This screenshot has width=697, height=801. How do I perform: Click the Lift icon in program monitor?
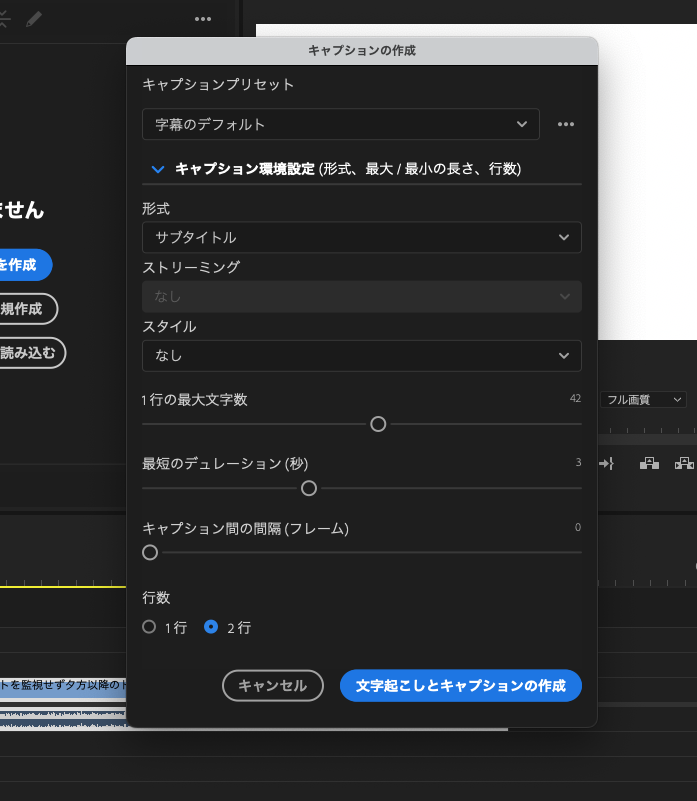(x=650, y=463)
